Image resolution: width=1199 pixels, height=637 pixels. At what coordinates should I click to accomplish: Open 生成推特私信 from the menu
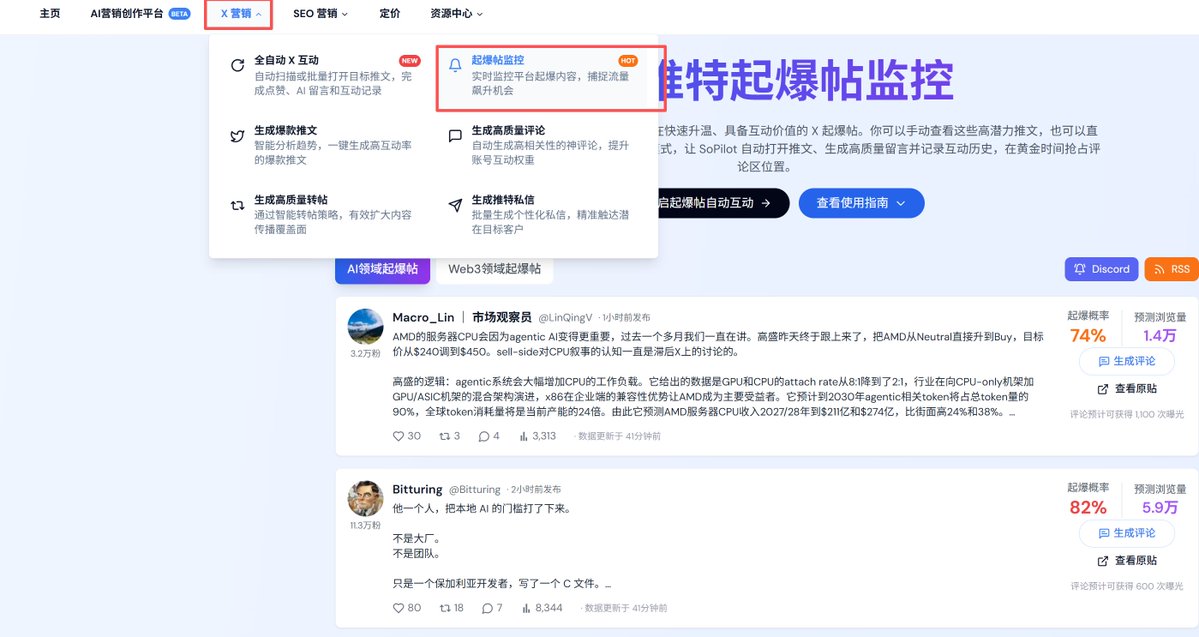[543, 214]
